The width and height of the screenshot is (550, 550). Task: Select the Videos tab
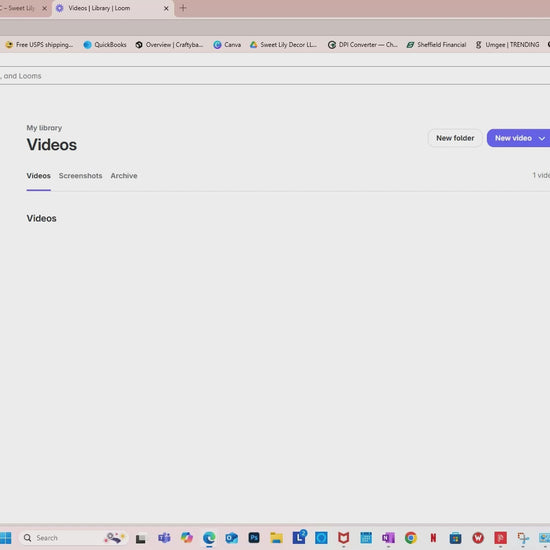tap(39, 176)
